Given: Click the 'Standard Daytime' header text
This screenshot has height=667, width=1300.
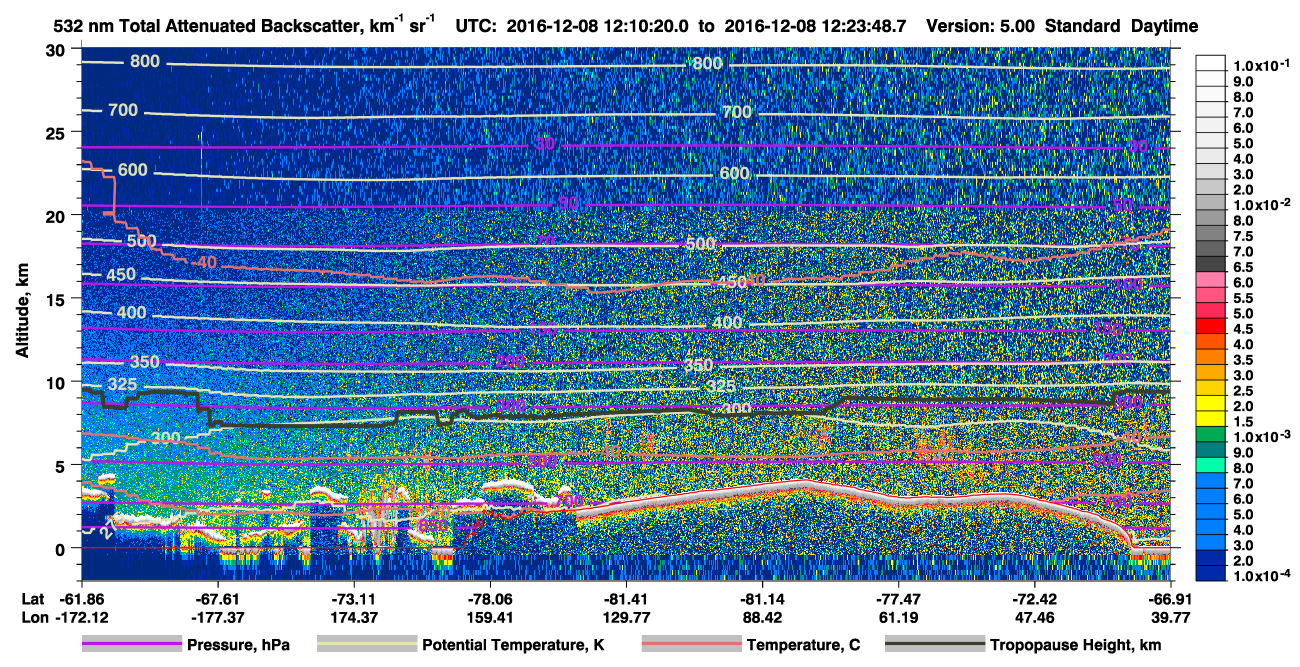Looking at the screenshot, I should tap(1122, 26).
